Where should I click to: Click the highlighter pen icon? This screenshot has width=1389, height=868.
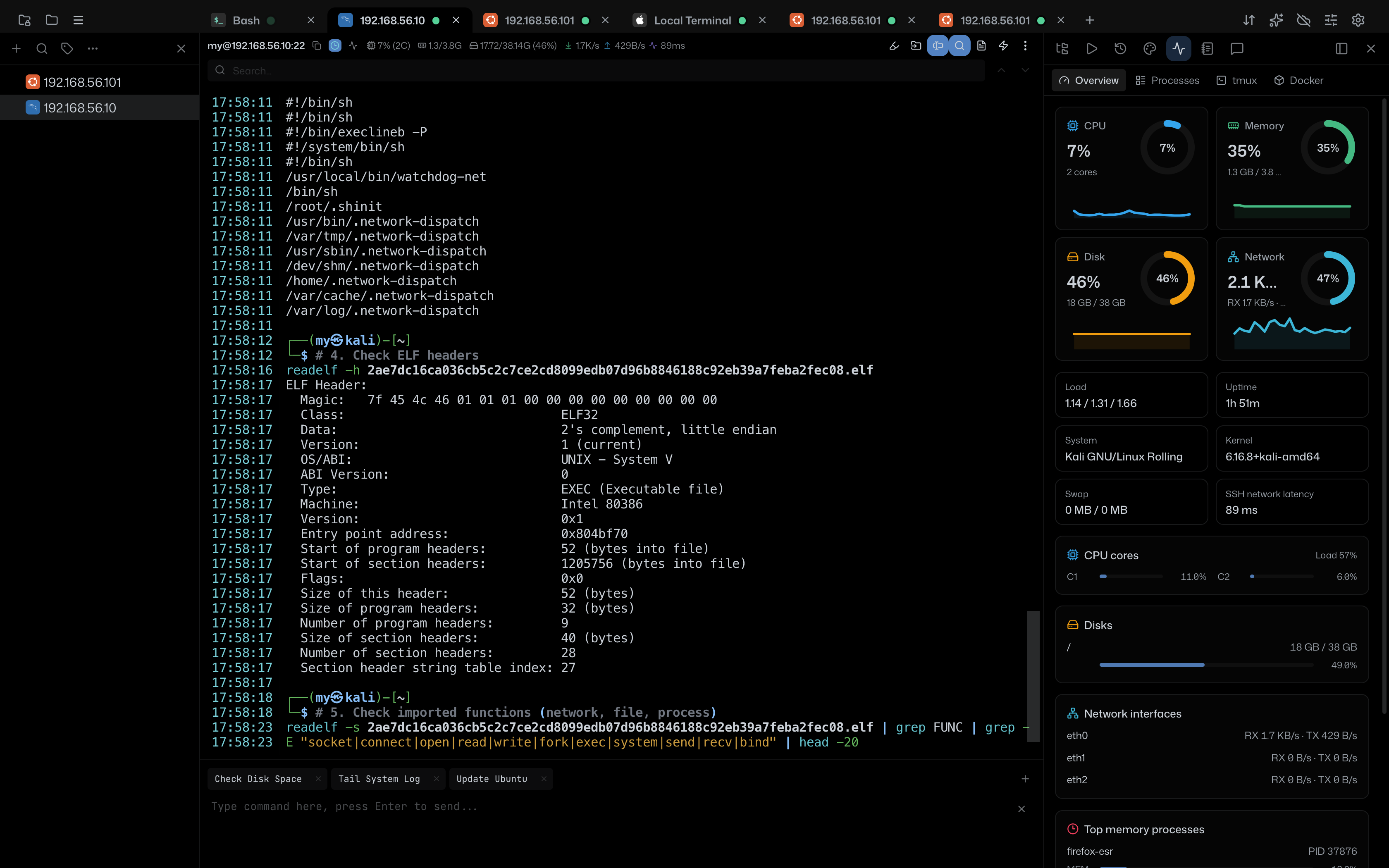[894, 45]
